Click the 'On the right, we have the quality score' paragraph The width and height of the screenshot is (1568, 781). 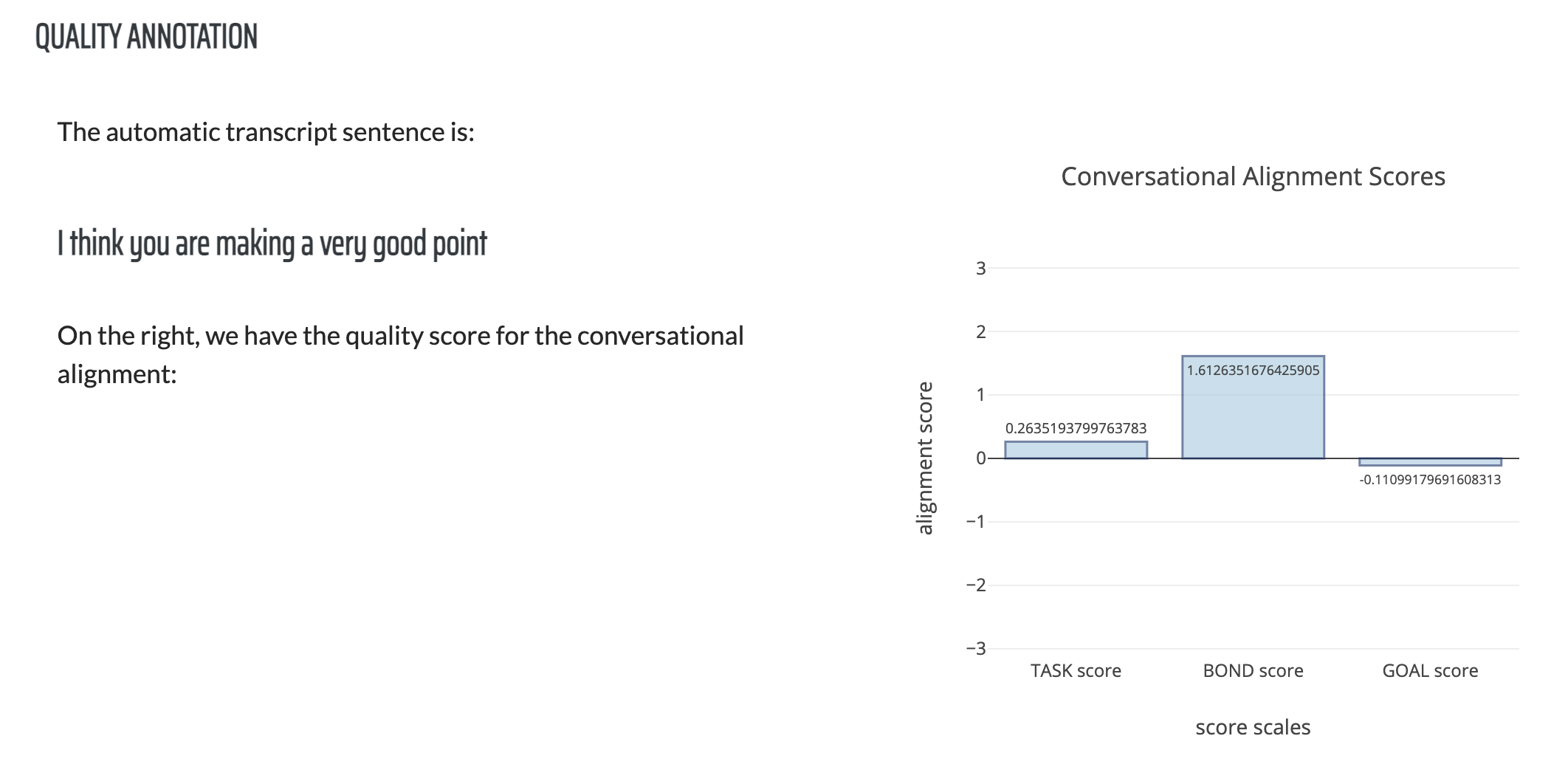400,355
